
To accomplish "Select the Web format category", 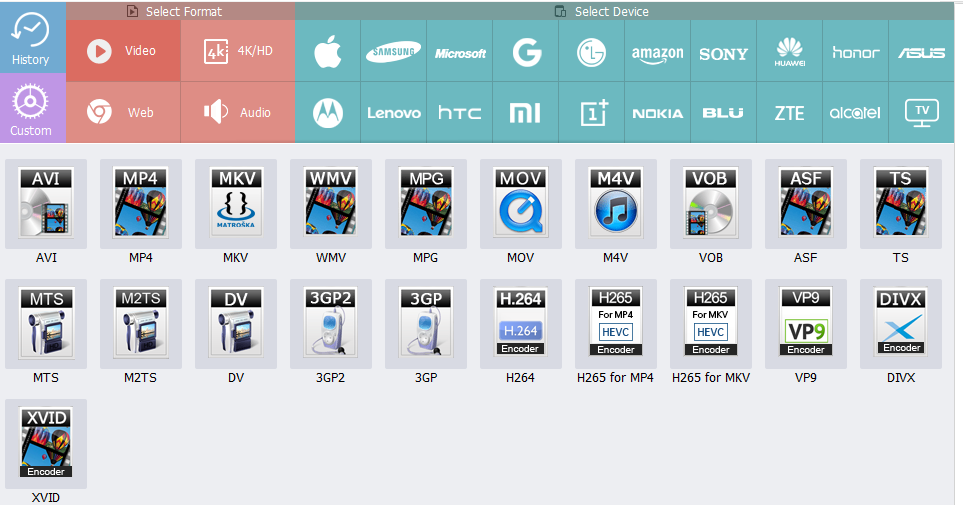I will click(x=123, y=112).
